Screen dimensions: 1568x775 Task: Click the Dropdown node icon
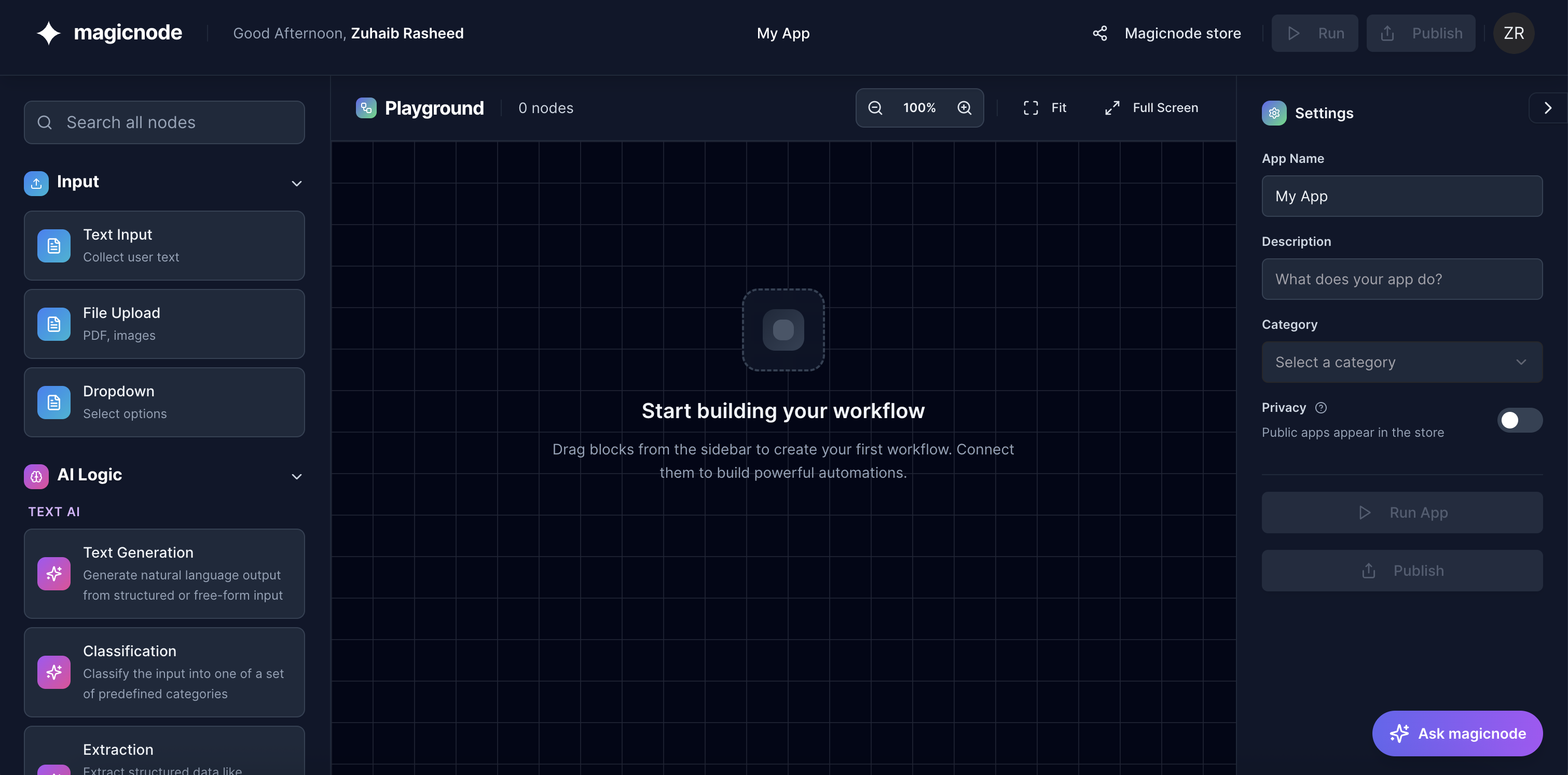(54, 403)
